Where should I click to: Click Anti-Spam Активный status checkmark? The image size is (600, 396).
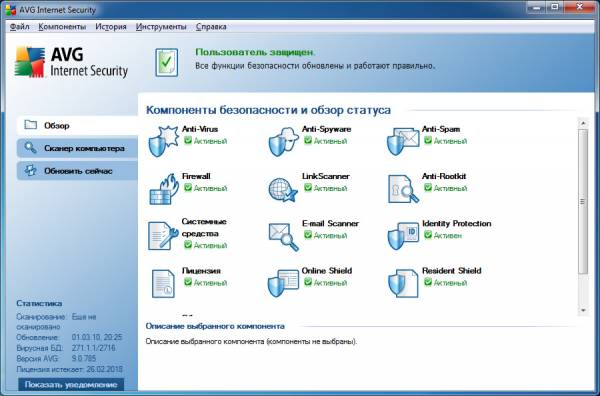click(x=428, y=140)
